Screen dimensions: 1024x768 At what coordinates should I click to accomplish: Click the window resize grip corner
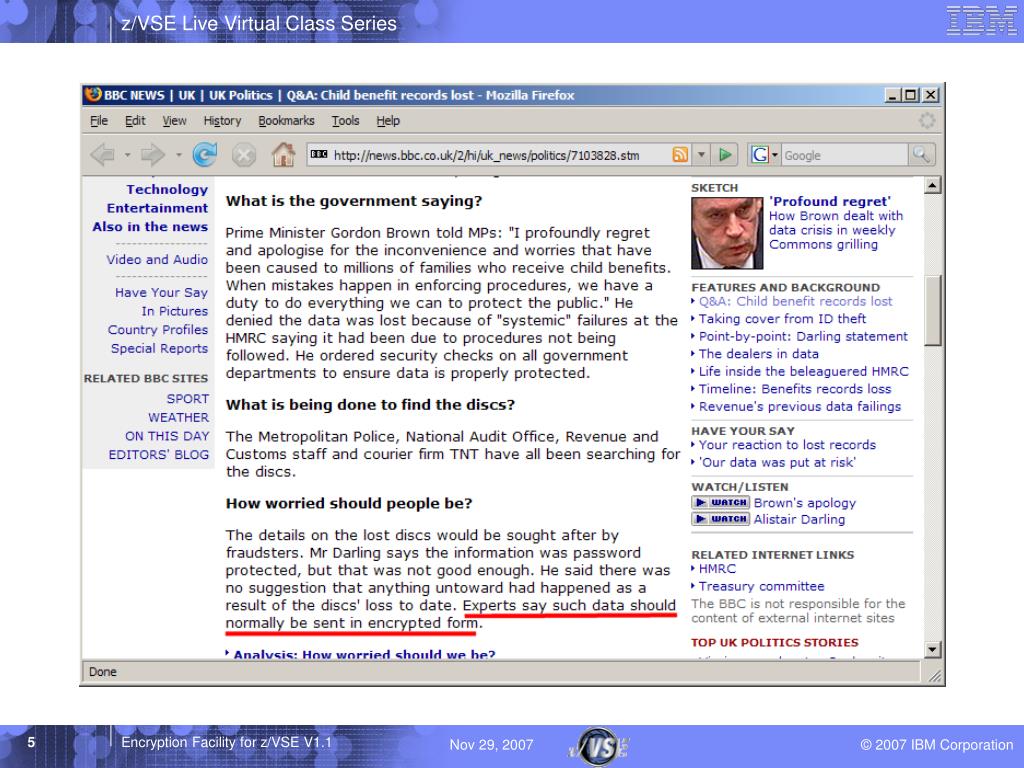tap(935, 676)
